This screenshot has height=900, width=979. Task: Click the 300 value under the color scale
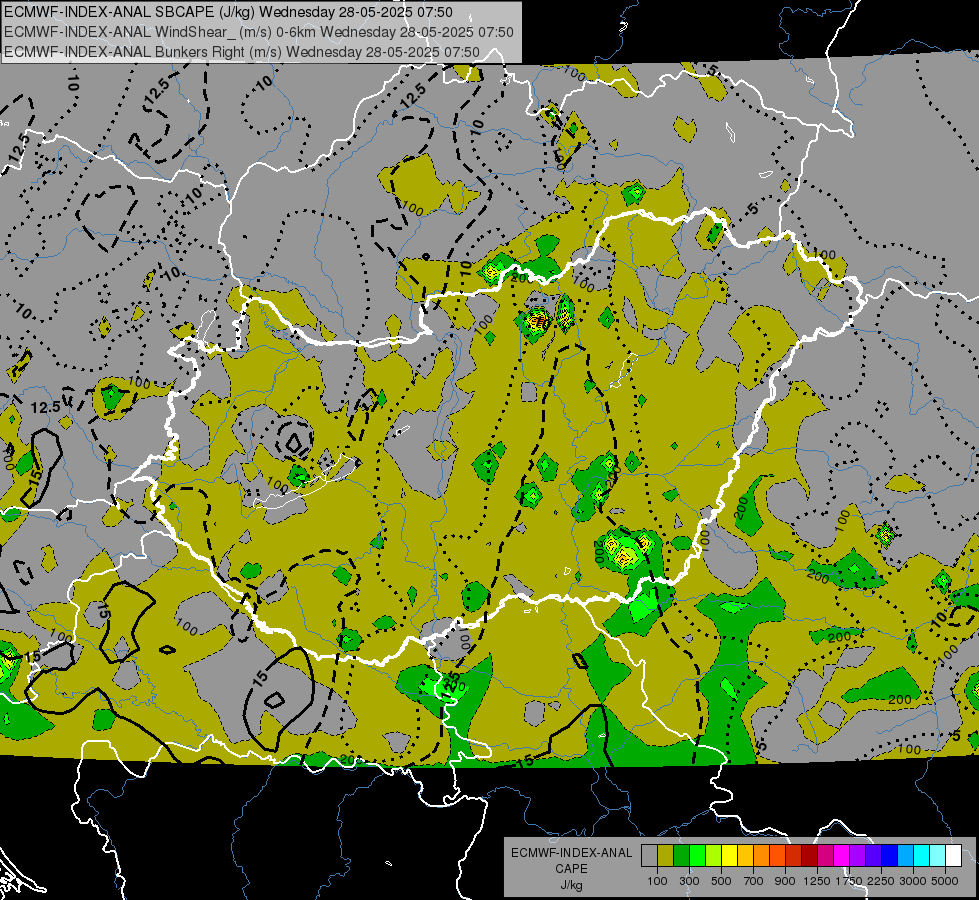(689, 881)
